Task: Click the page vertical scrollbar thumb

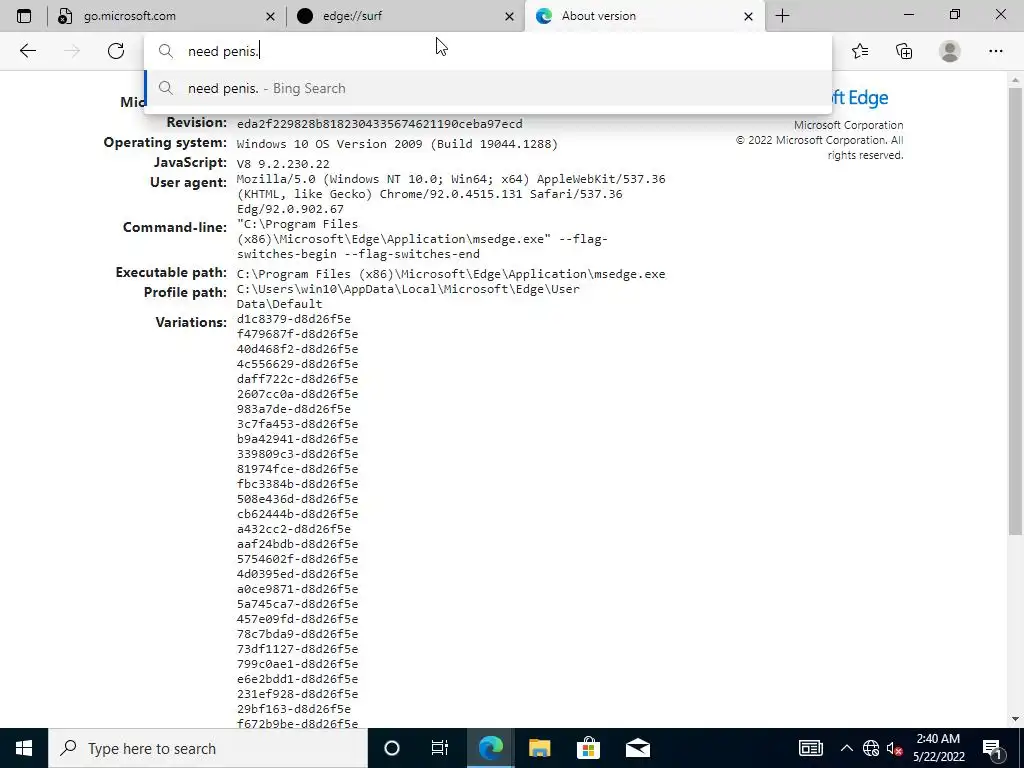Action: (x=1015, y=310)
